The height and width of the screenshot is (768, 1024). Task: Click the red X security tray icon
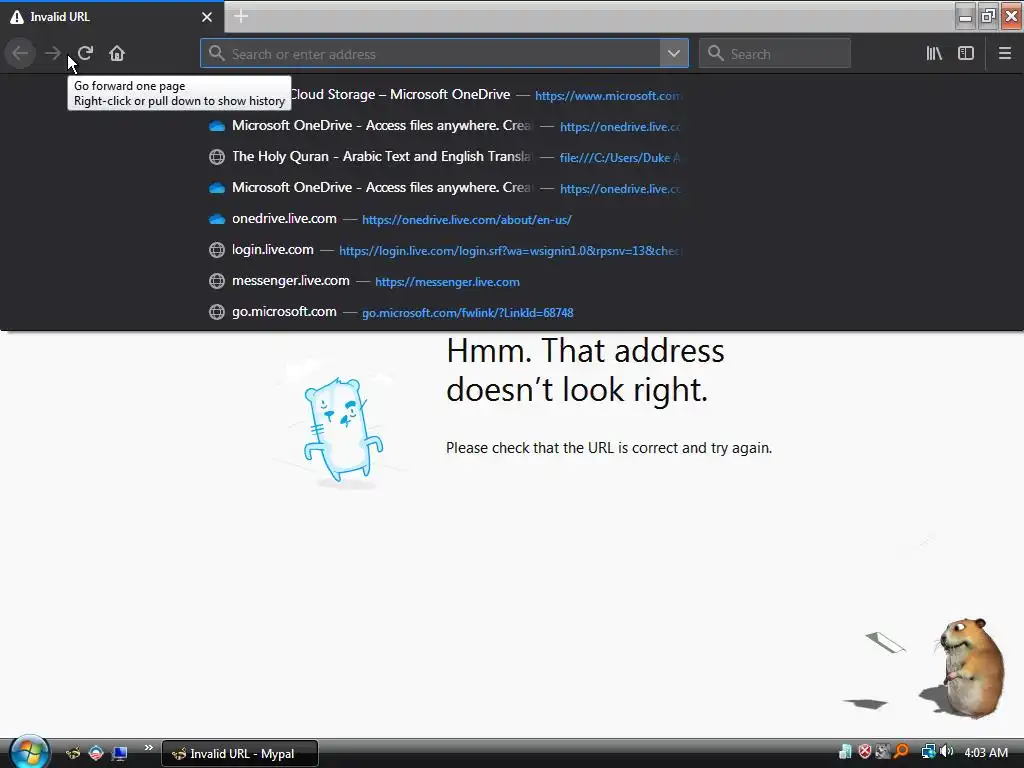[x=865, y=752]
